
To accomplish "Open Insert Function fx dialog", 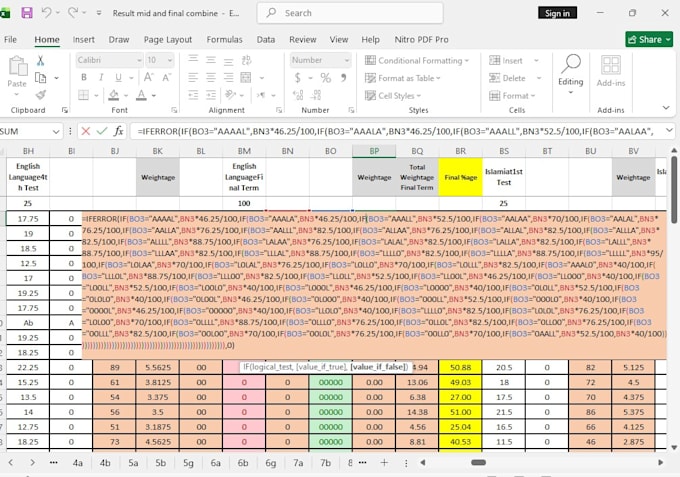I will click(x=118, y=131).
